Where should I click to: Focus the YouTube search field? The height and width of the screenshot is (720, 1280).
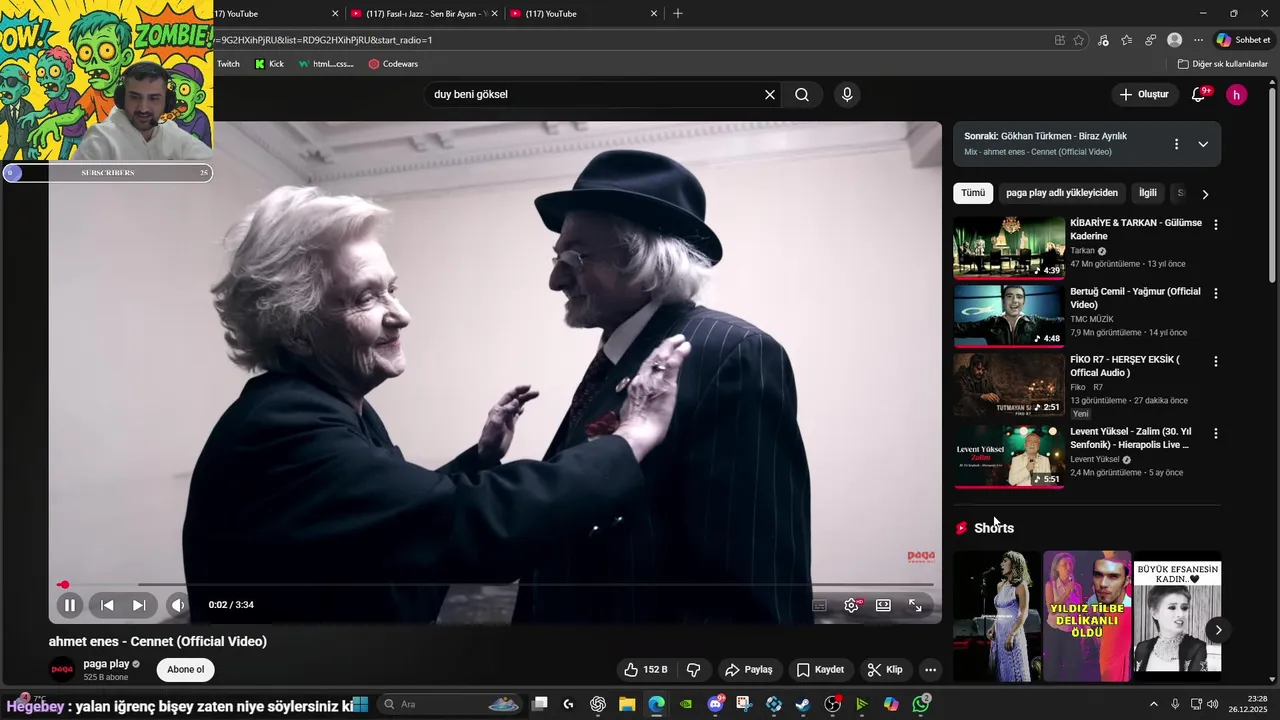pyautogui.click(x=595, y=95)
